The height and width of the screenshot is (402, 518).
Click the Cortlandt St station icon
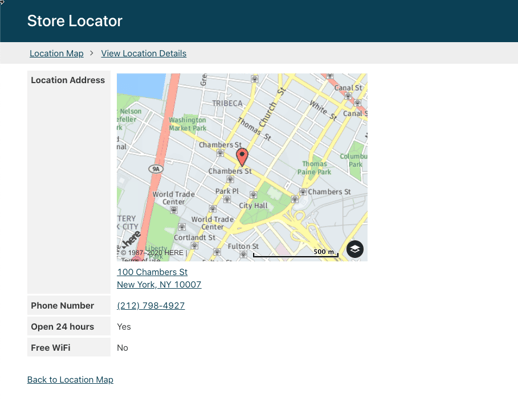194,246
